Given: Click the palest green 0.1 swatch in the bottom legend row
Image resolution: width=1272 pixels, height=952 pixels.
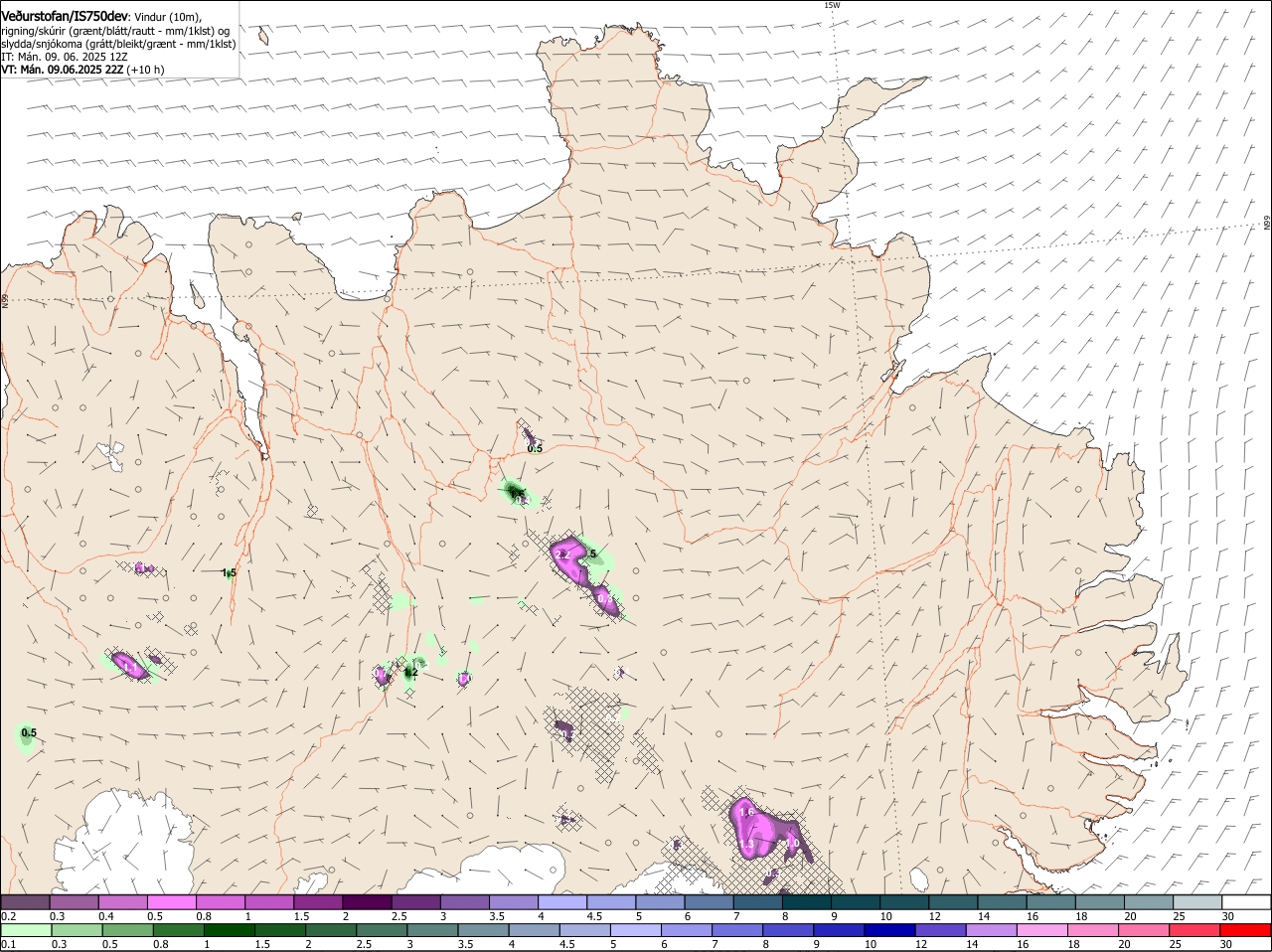Looking at the screenshot, I should click(26, 930).
